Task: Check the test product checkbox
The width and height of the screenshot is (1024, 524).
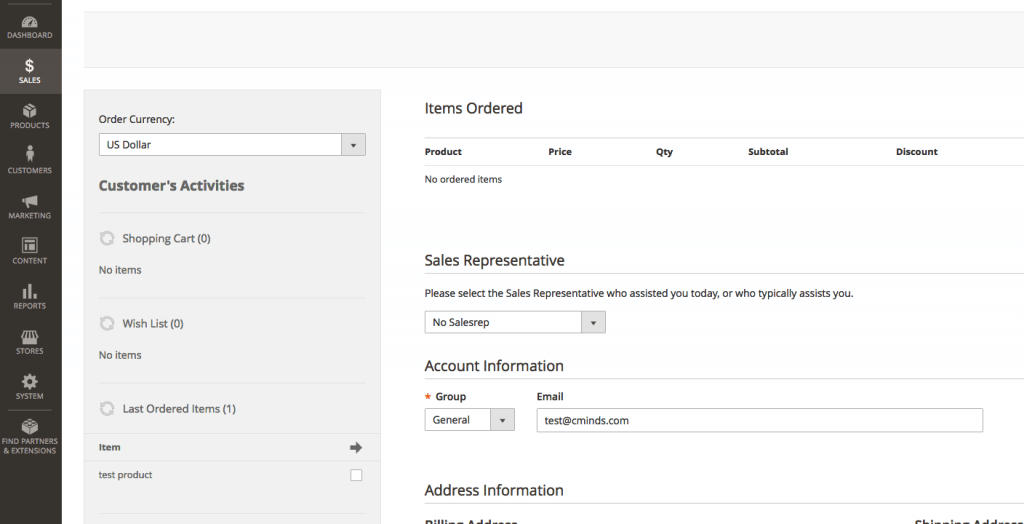Action: tap(356, 475)
